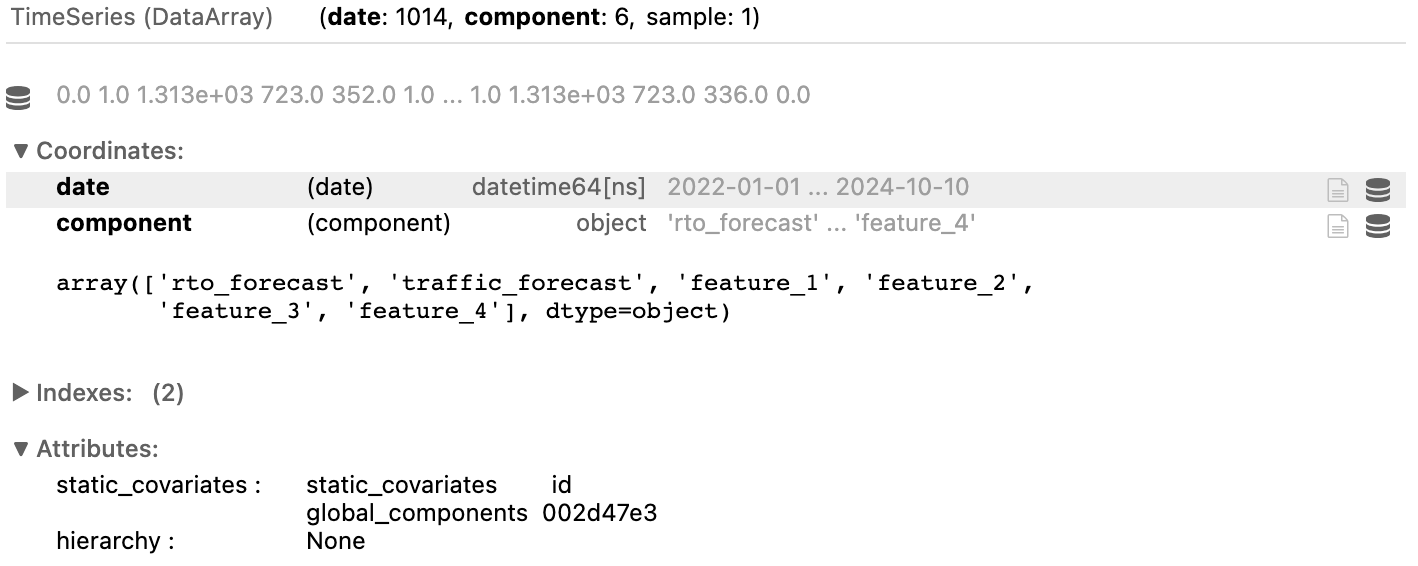Click the datetime64[ns] dtype text
This screenshot has width=1418, height=566.
tap(558, 187)
